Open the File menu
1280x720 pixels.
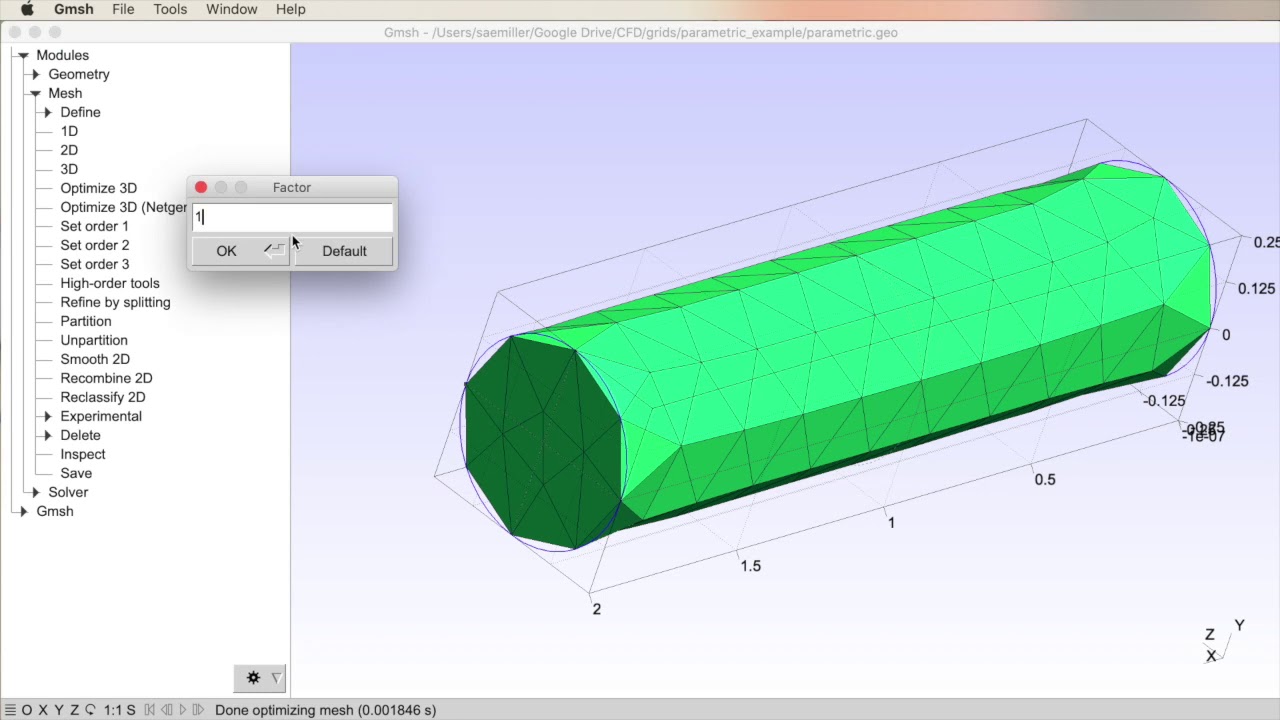[123, 9]
